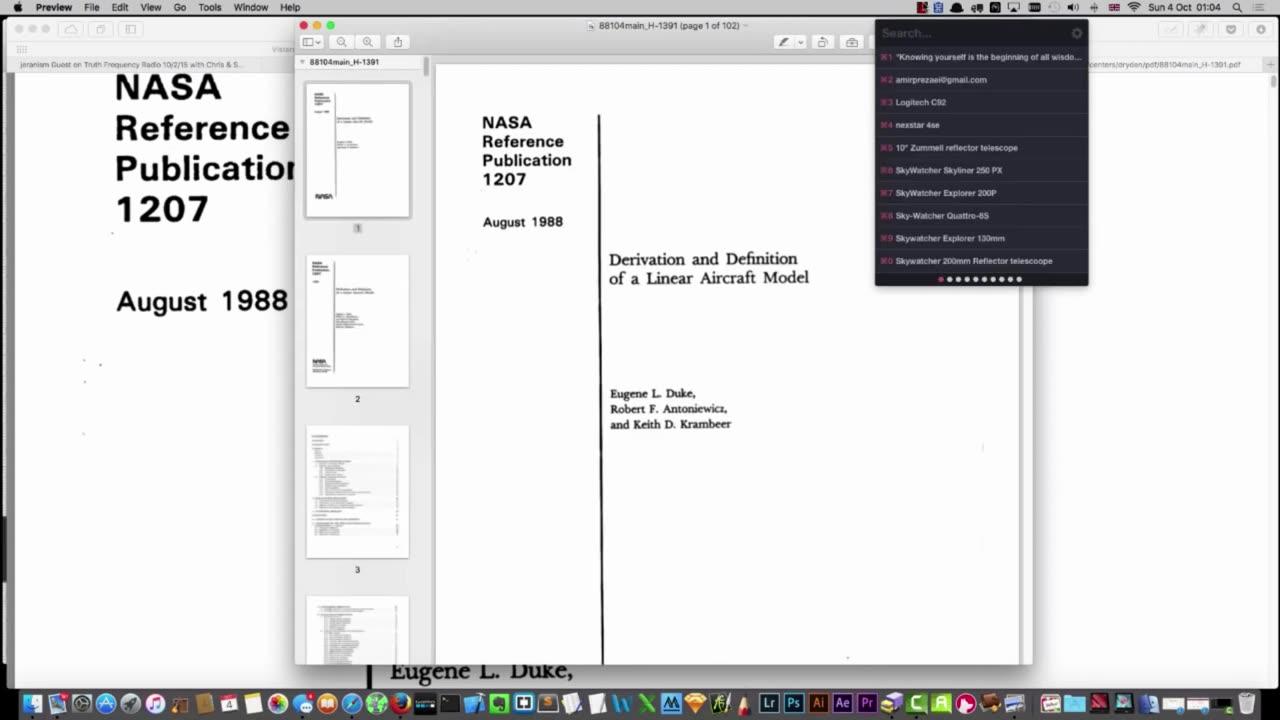Click Spotlight search magnifier in menu bar
Viewport: 1280px width, 720px height.
(x=1237, y=7)
